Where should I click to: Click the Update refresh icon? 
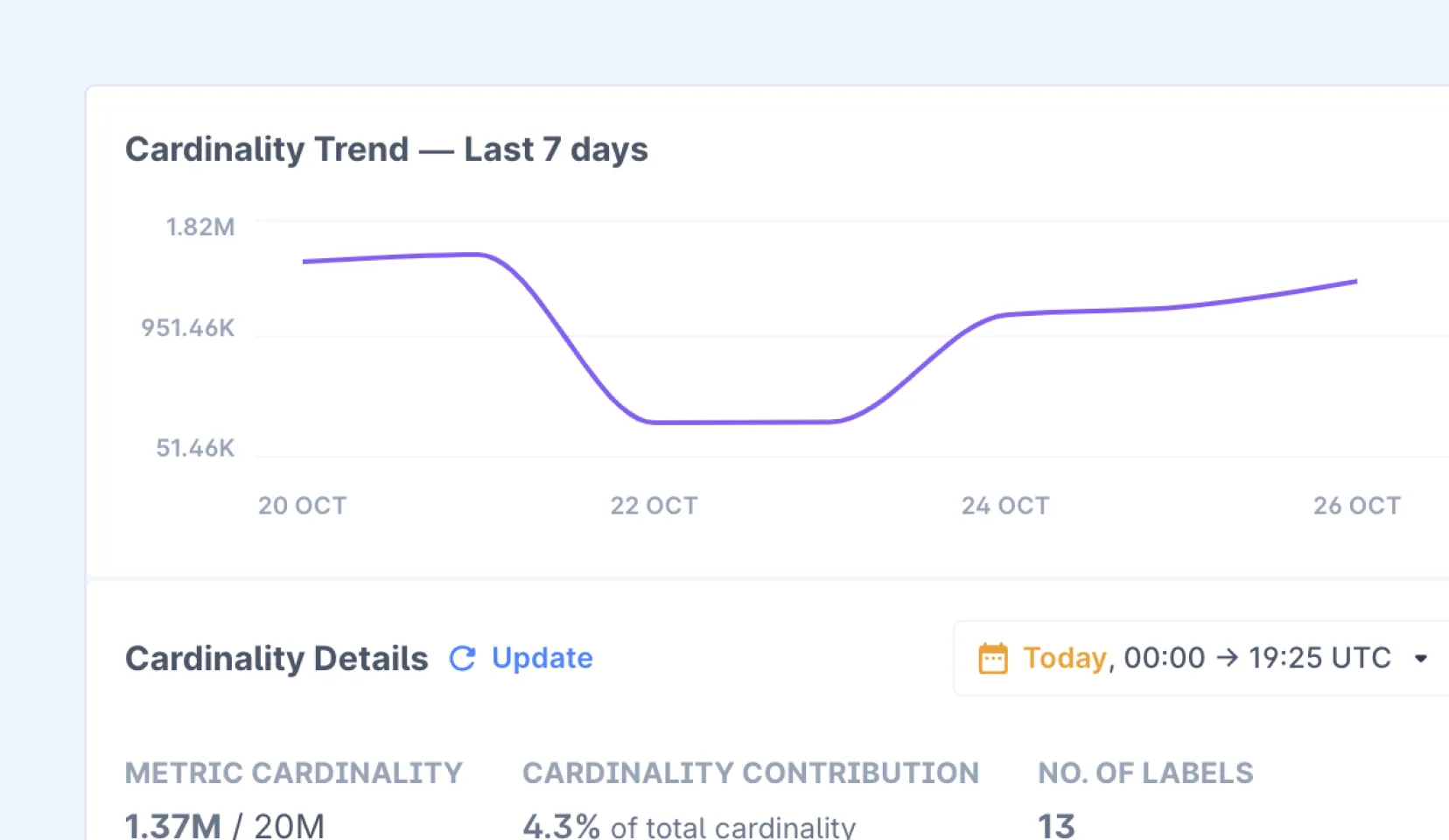(462, 658)
